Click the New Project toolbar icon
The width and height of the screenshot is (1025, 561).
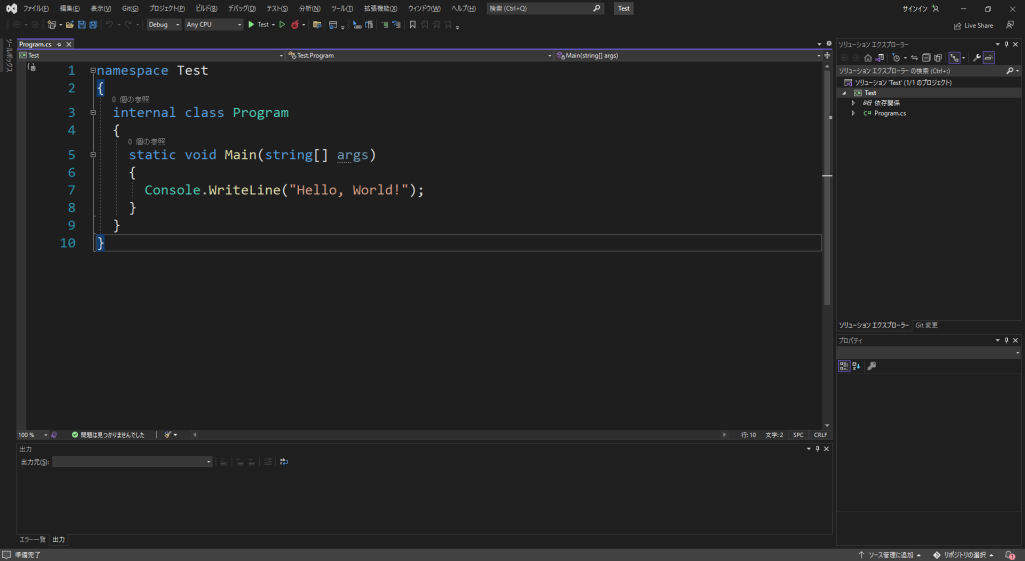click(51, 25)
